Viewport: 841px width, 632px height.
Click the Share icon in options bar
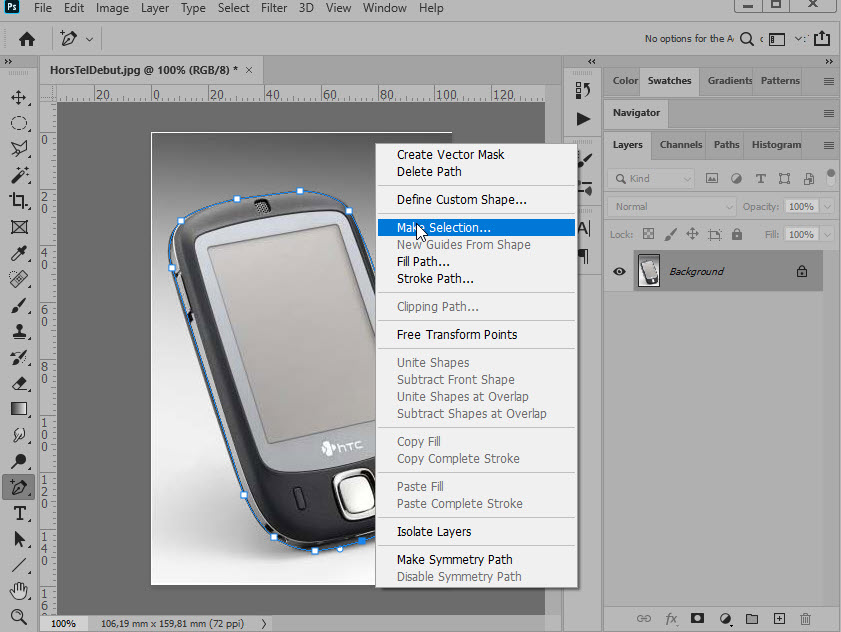click(x=822, y=39)
